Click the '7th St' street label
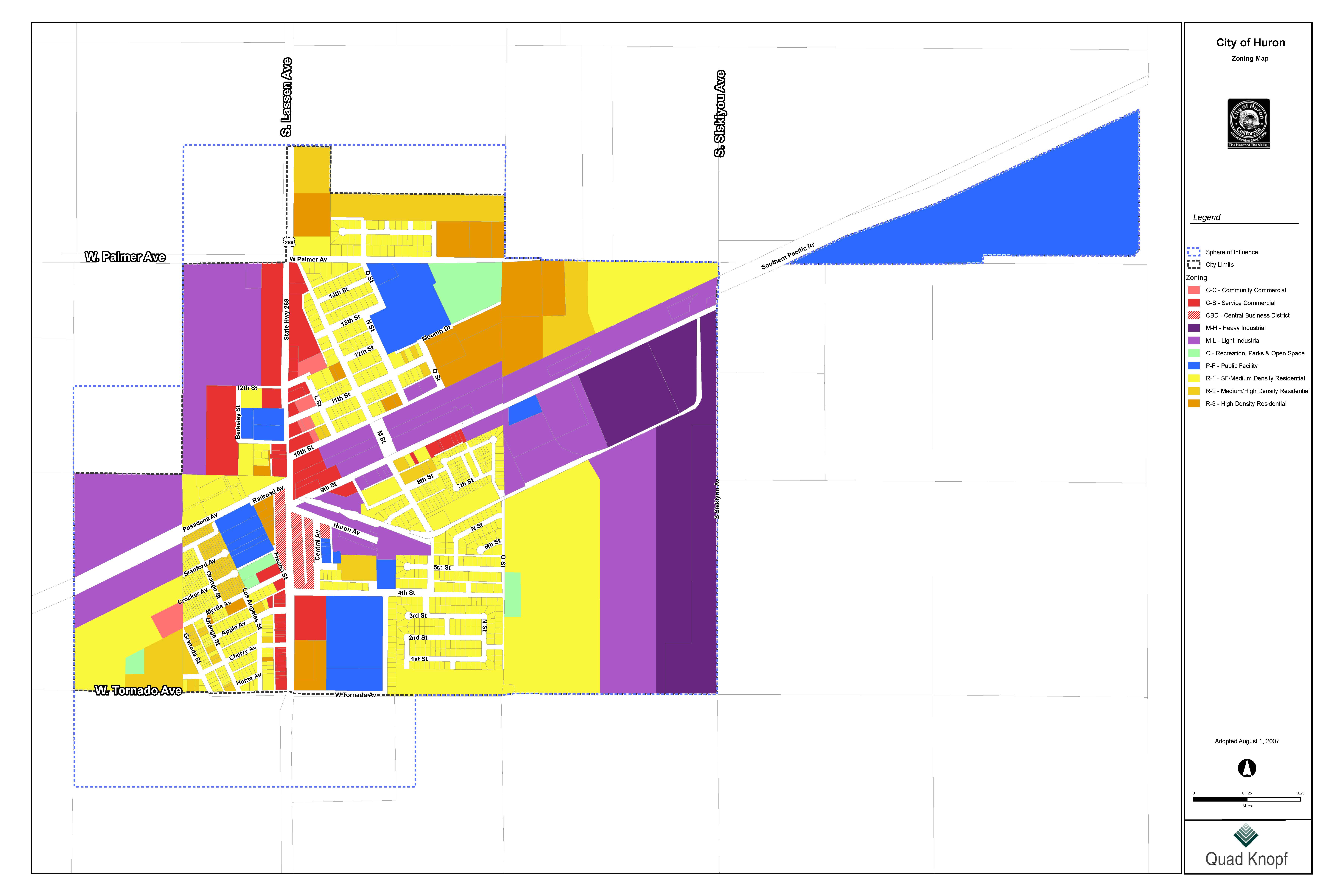Screen dimensions: 1344x896 (465, 483)
